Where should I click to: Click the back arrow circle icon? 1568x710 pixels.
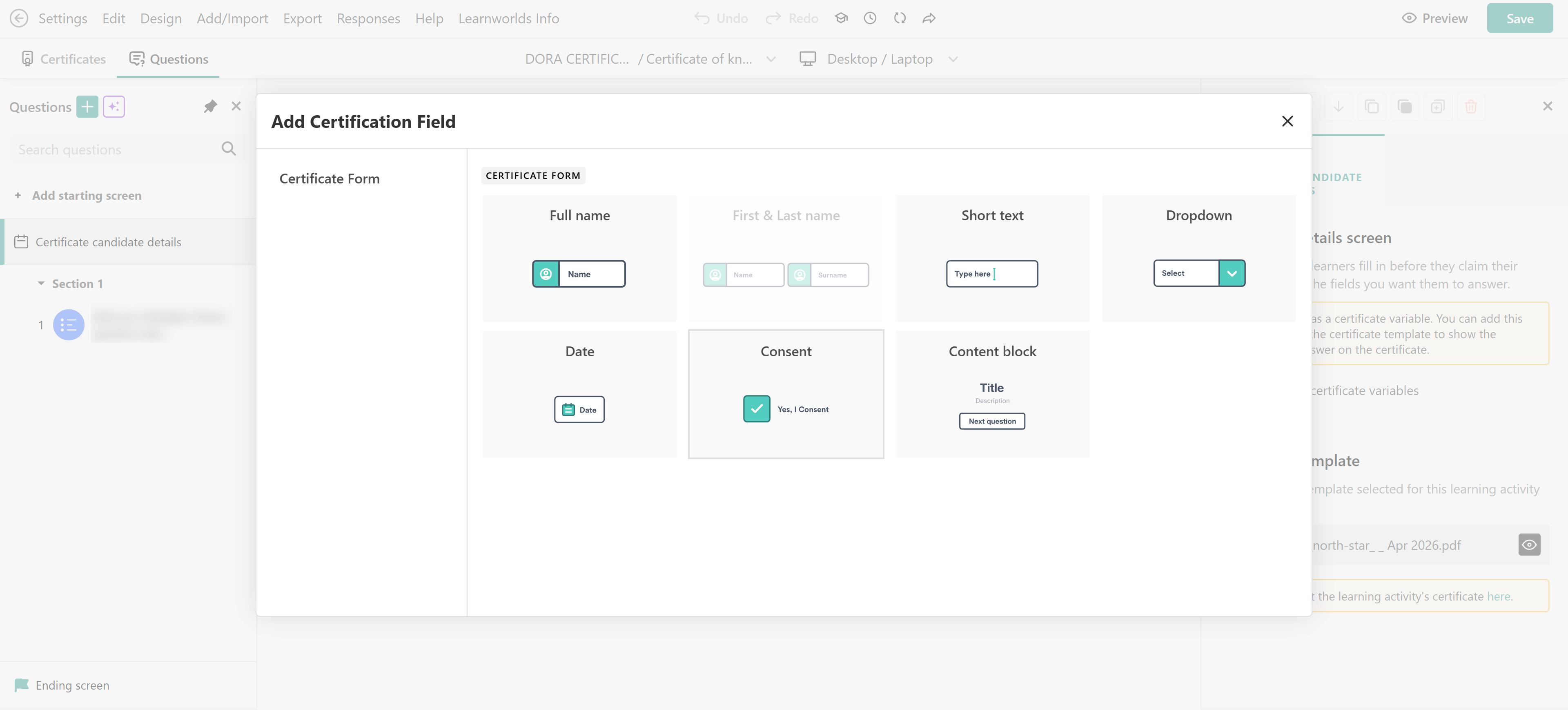(x=20, y=18)
